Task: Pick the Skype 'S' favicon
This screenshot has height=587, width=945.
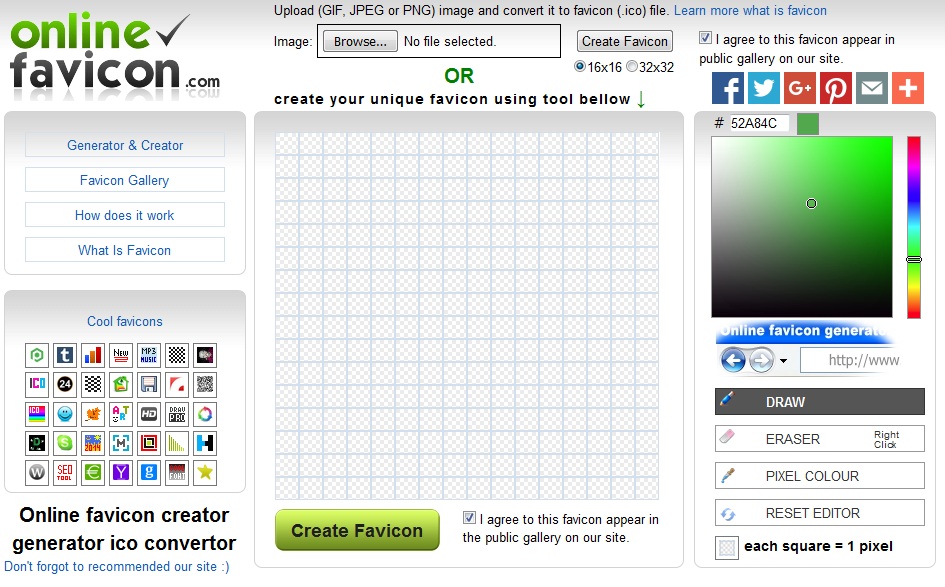Action: point(64,443)
